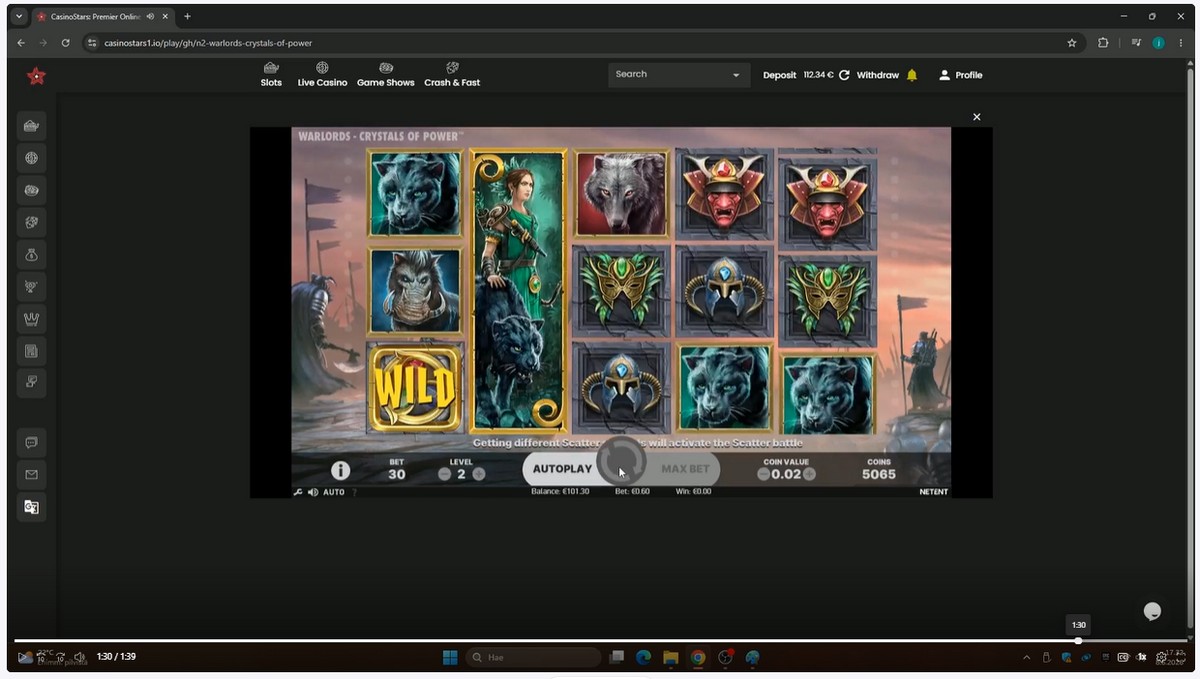
Task: Click the 1:30 playhead marker
Action: pyautogui.click(x=1078, y=640)
